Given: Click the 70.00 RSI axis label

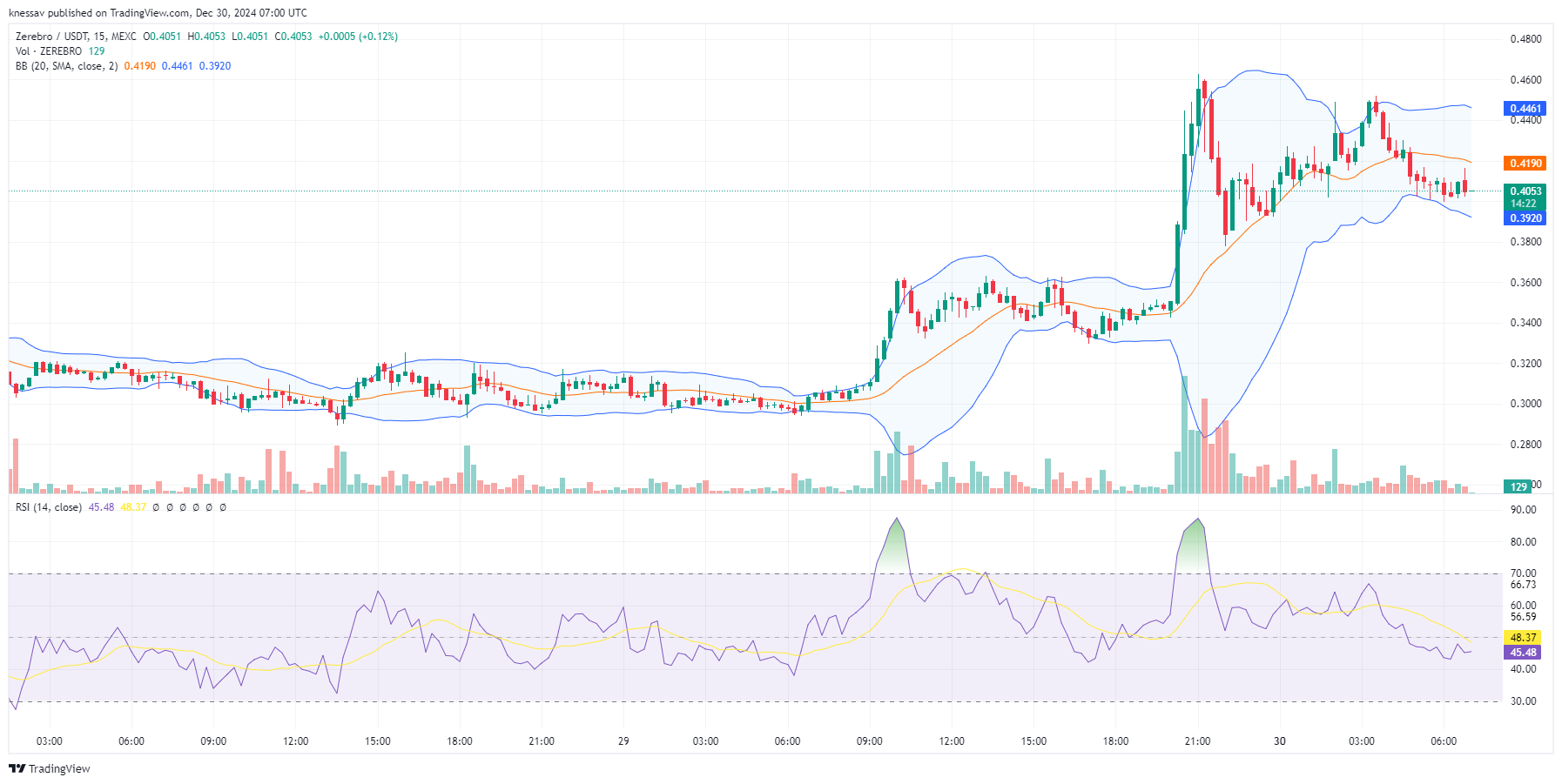Looking at the screenshot, I should pyautogui.click(x=1523, y=573).
